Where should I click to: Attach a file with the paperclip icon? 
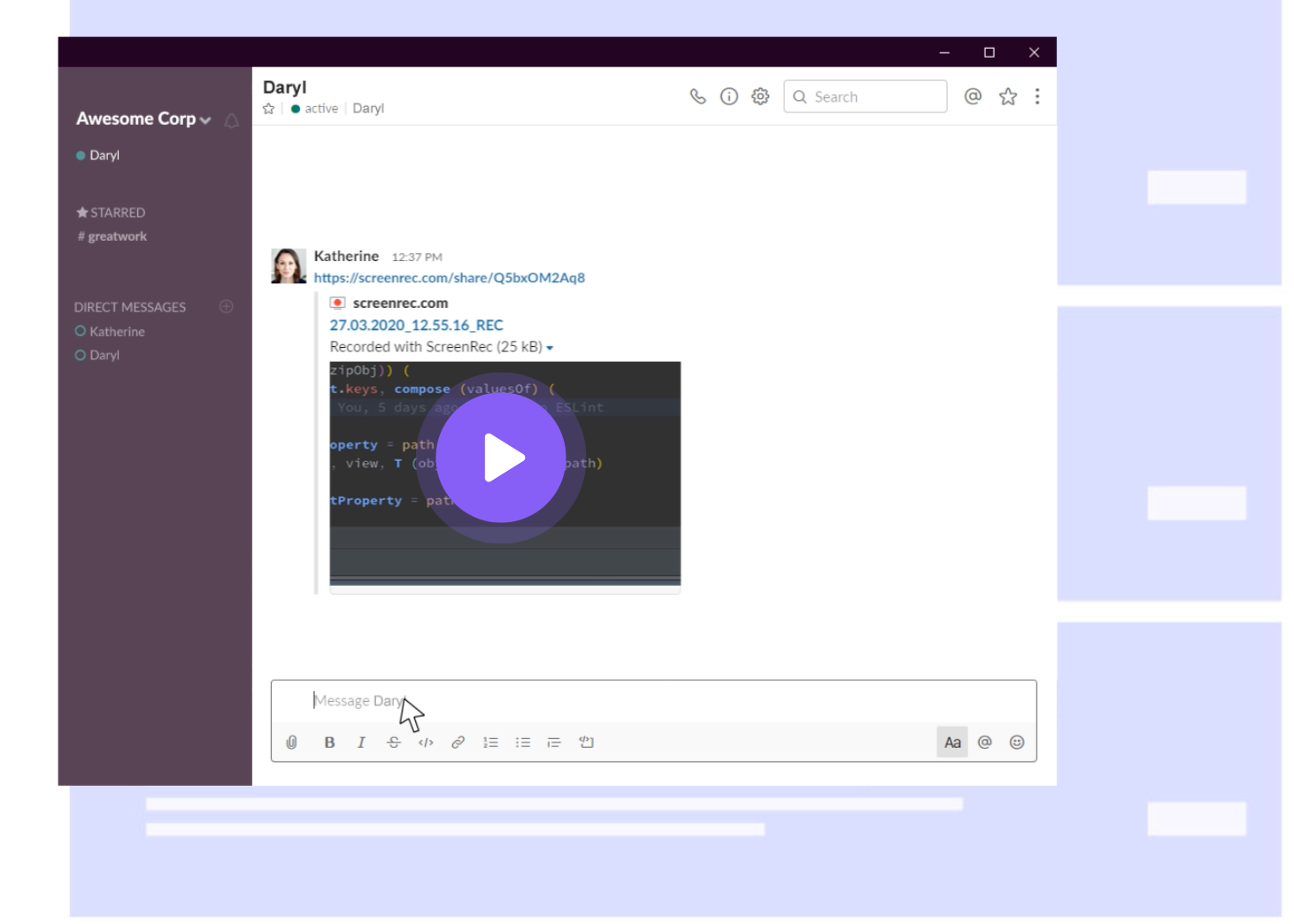click(292, 743)
